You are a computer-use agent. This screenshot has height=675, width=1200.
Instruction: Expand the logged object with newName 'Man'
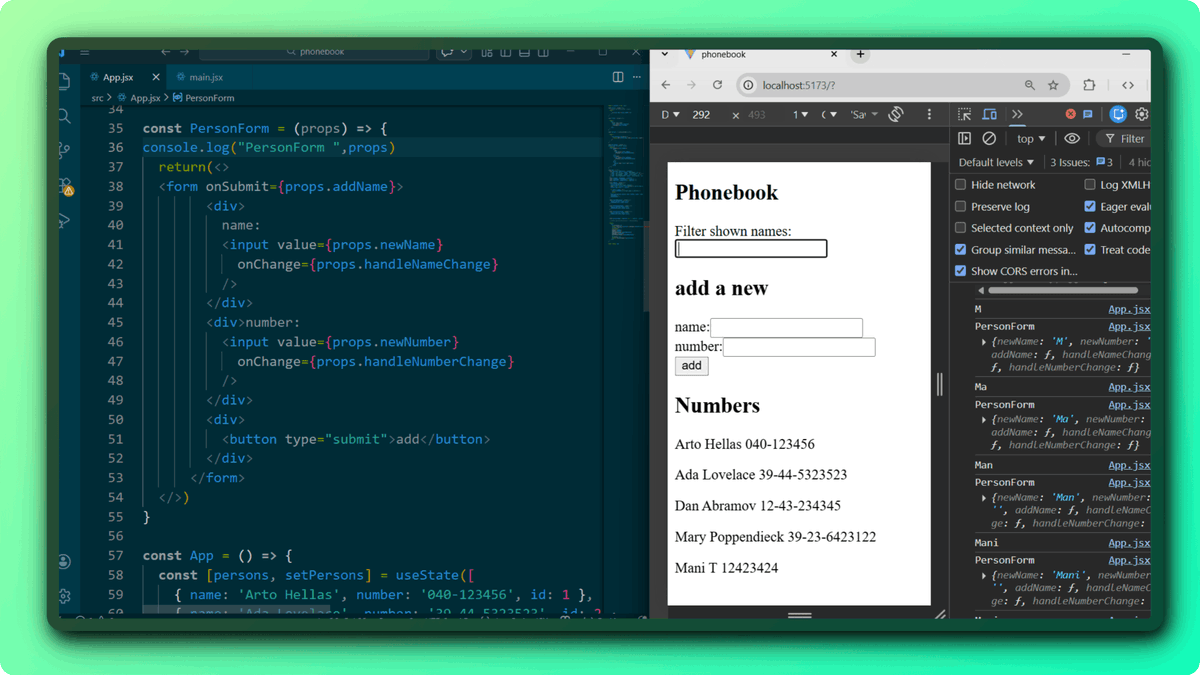(984, 497)
